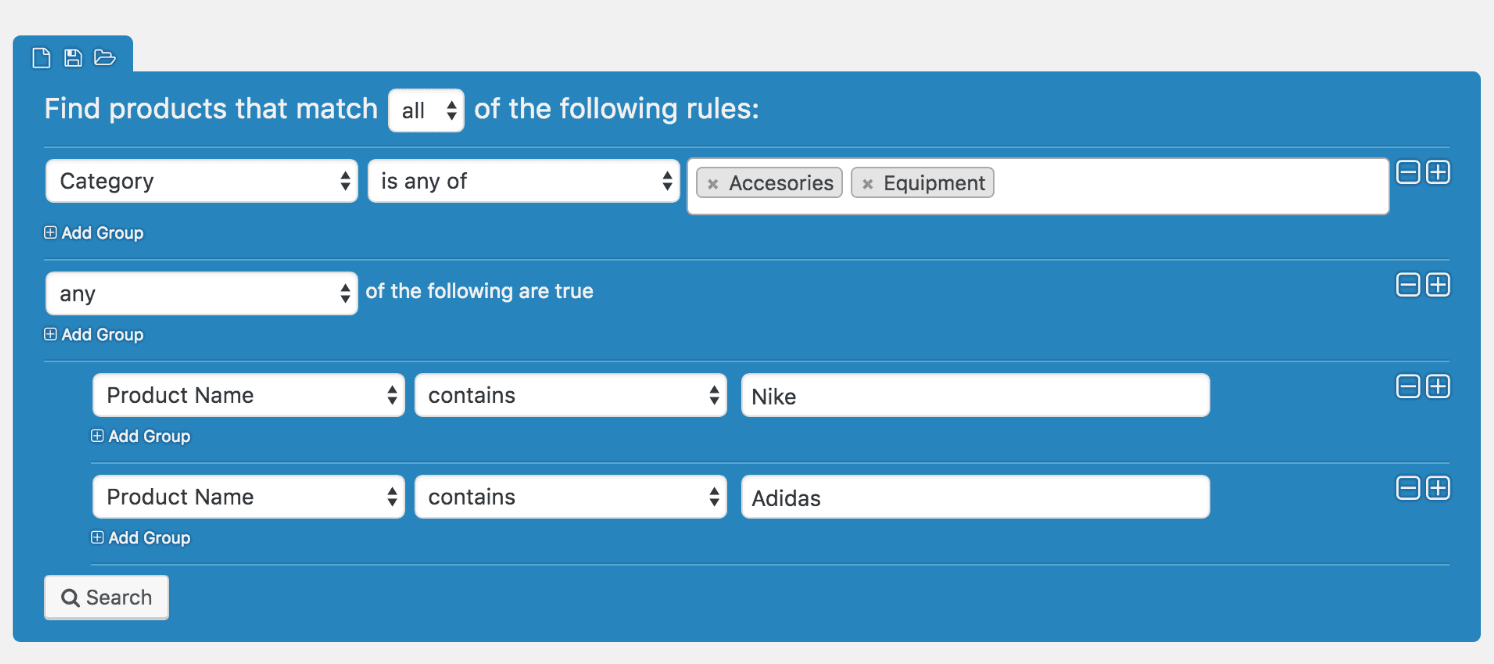Open the 'contains' operator dropdown for Nike

pos(571,395)
